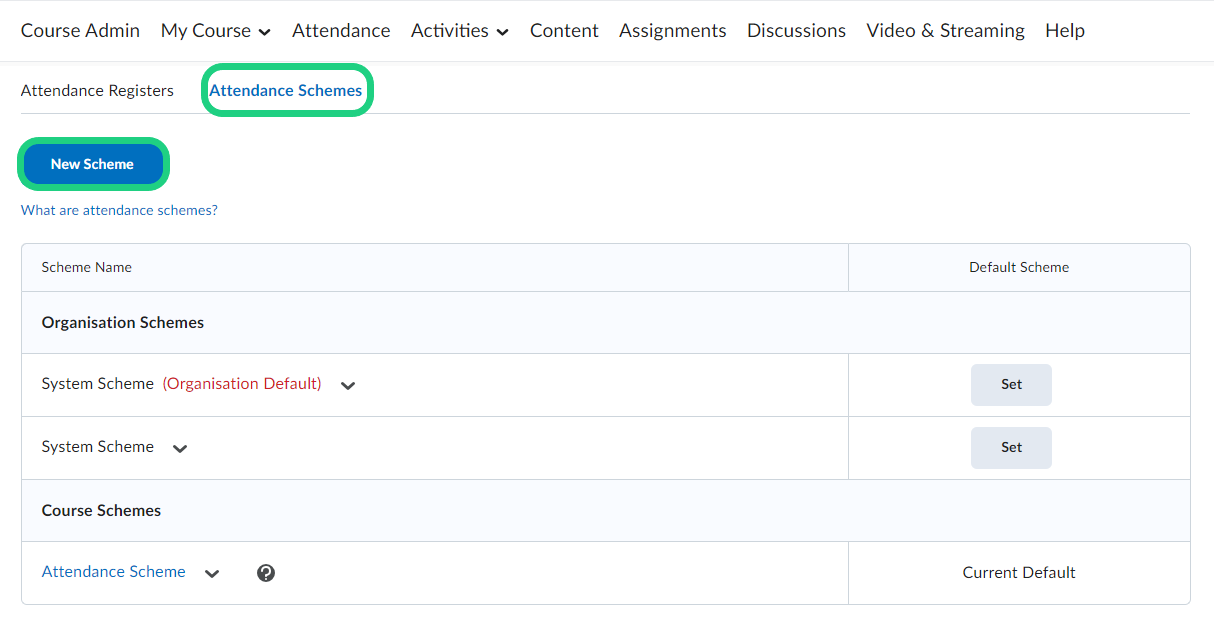1214x626 pixels.
Task: Click the New Scheme button
Action: coord(92,164)
